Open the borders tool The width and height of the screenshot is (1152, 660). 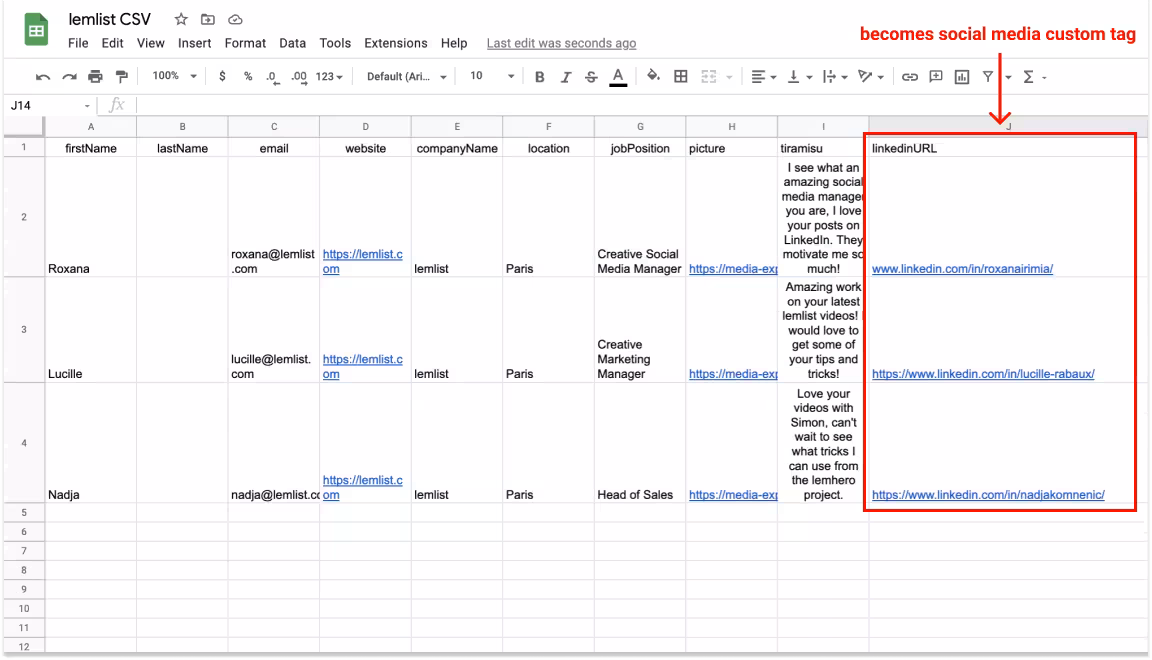(681, 76)
